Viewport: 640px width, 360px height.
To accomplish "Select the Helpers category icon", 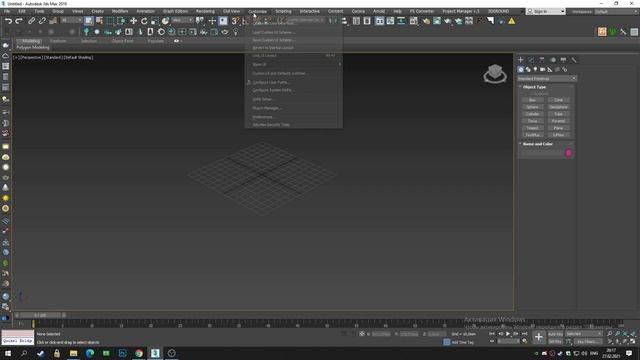I will coord(550,69).
